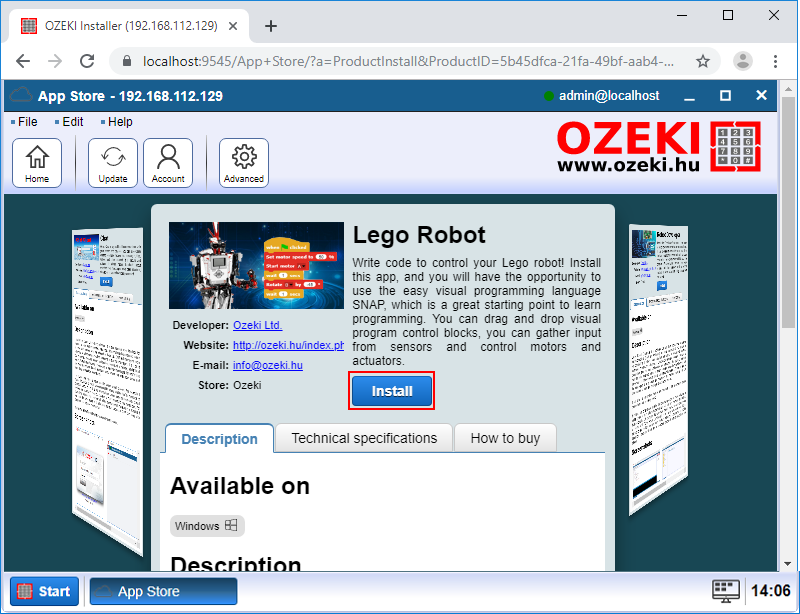Screen dimensions: 800x614
Task: Switch to the Technical specifications tab
Action: 364,438
